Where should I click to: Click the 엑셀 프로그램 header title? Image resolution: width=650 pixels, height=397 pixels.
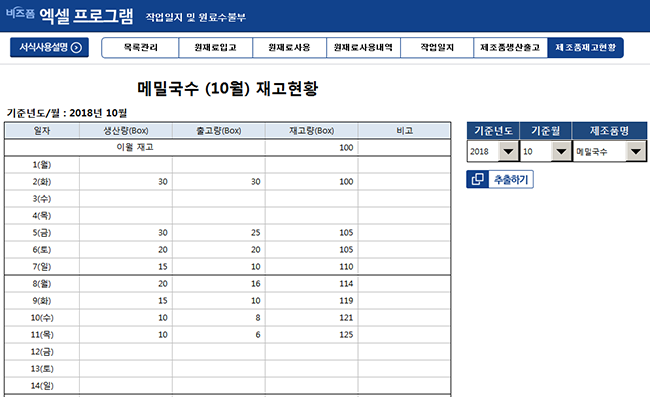coord(86,16)
